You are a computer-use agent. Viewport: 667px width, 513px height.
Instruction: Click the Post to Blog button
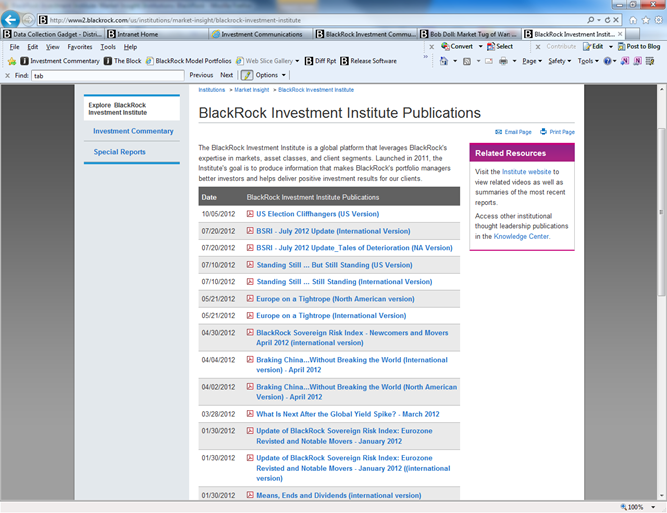(x=639, y=46)
